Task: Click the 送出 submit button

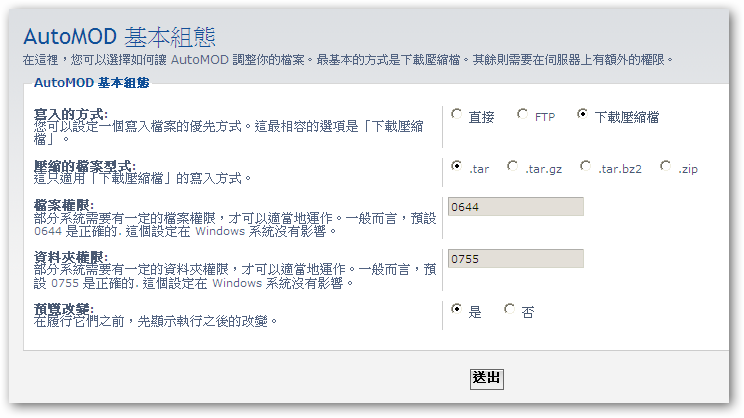Action: [486, 379]
